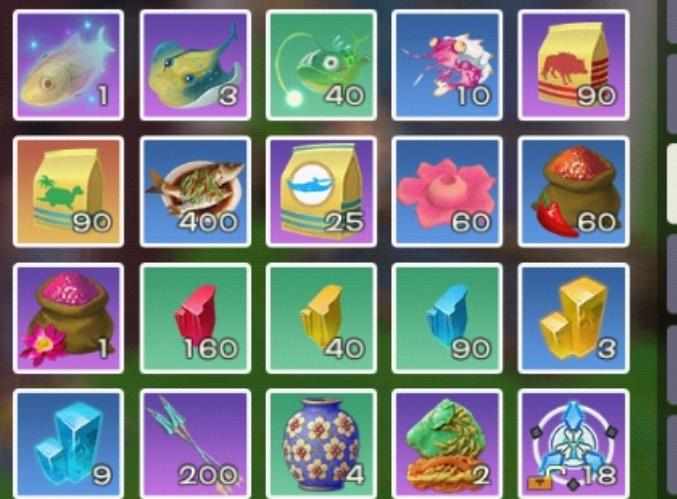Select the red chili powder sack
The width and height of the screenshot is (677, 499).
[x=573, y=192]
